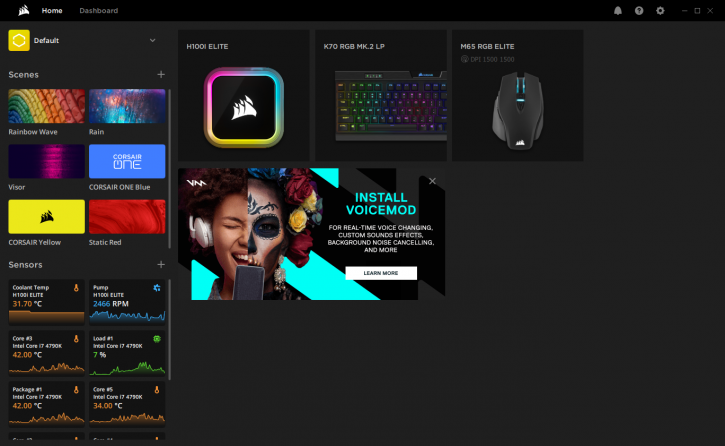Screen dimensions: 725x446
Task: Click the sensors list scrollbar
Action: coord(169,329)
